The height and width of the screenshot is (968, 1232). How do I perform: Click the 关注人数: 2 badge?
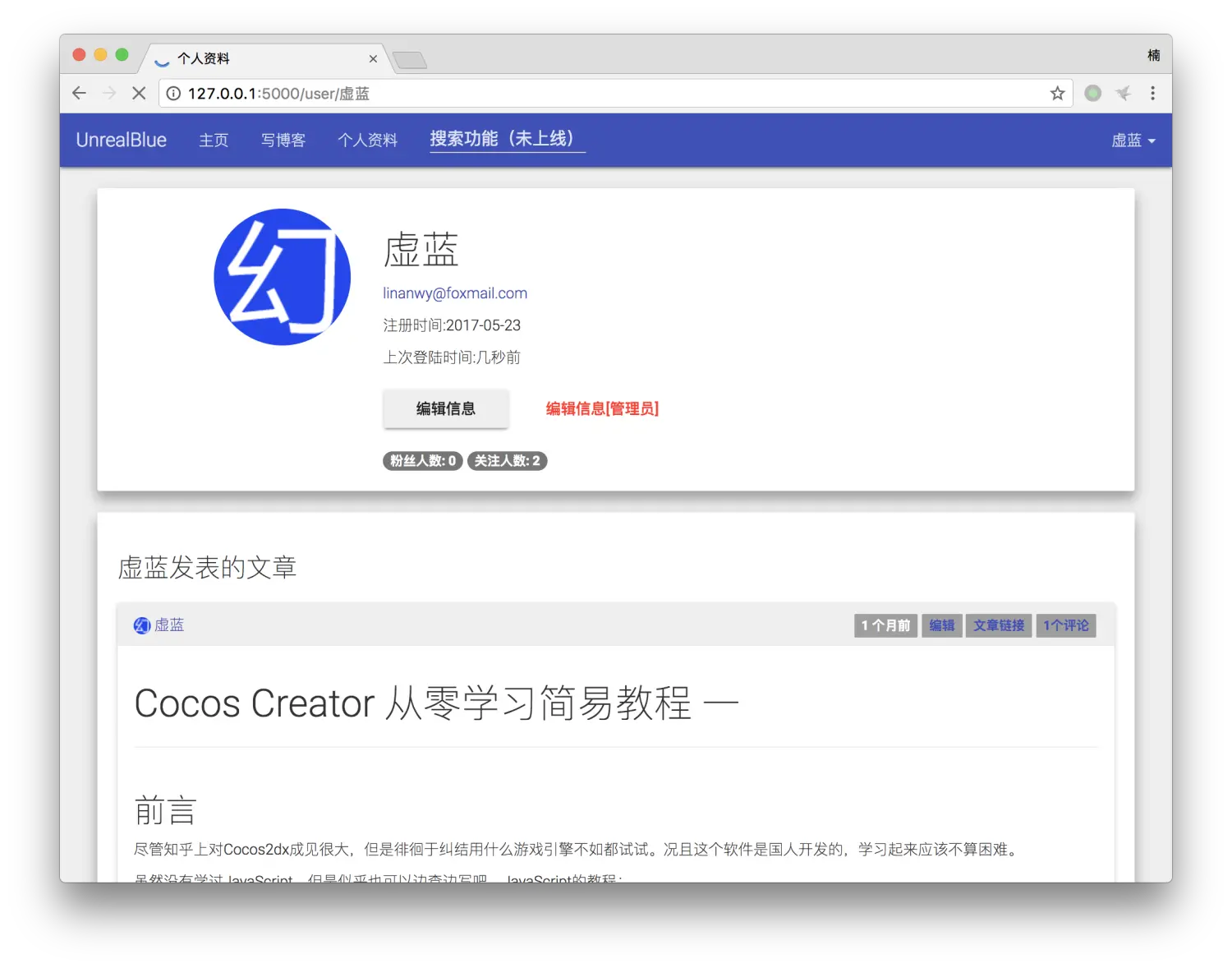tap(508, 461)
